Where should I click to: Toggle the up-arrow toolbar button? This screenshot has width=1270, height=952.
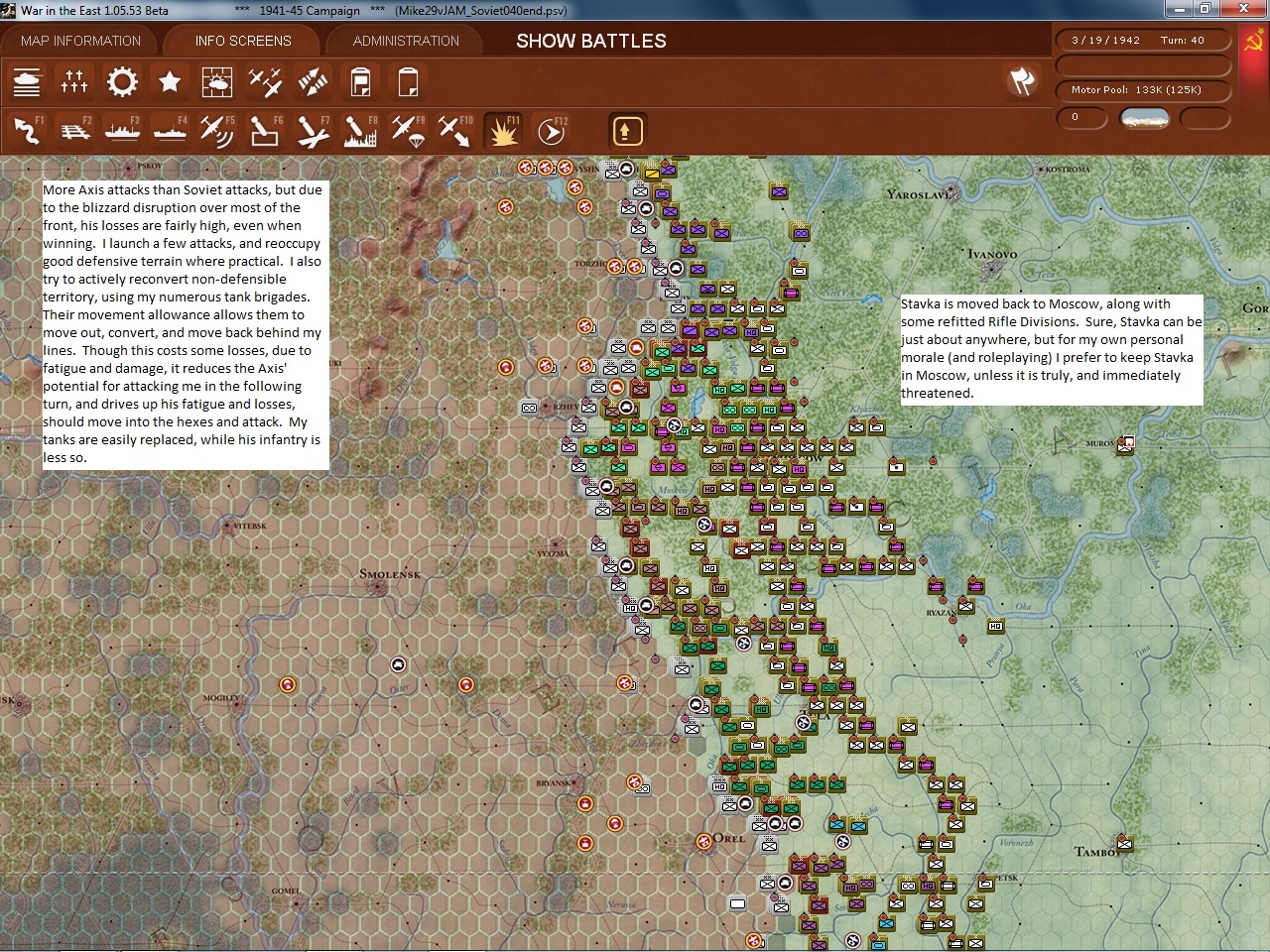pyautogui.click(x=626, y=130)
